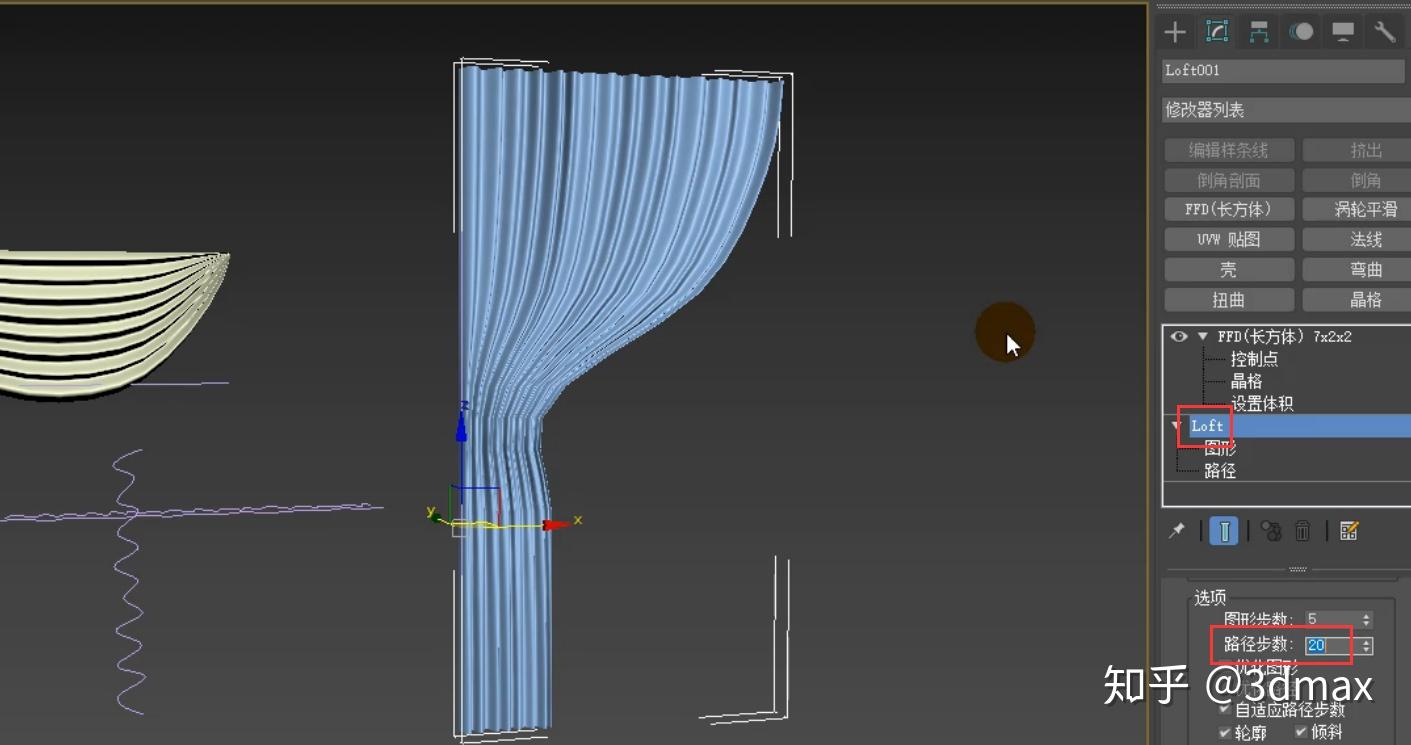1411x745 pixels.
Task: Select 晶格 sub-object in stack
Action: coord(1246,381)
